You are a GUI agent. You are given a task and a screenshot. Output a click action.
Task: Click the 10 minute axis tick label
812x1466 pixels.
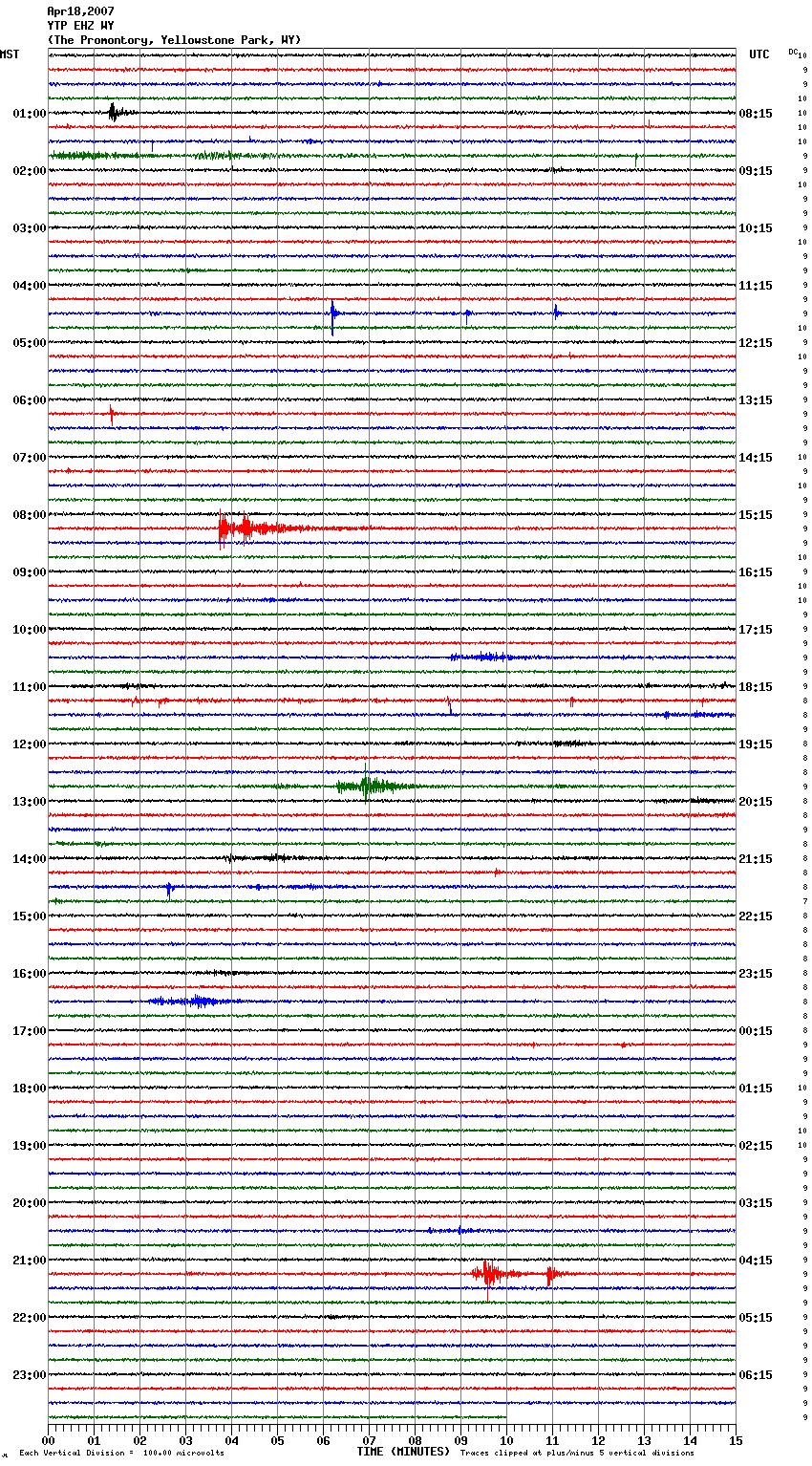coord(506,1440)
